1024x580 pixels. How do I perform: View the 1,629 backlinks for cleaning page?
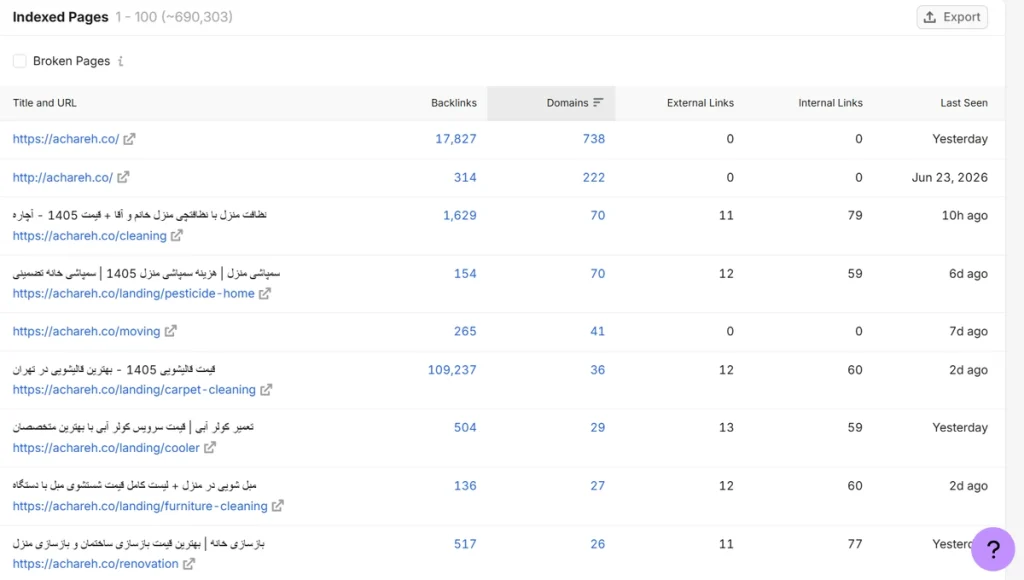coord(460,215)
